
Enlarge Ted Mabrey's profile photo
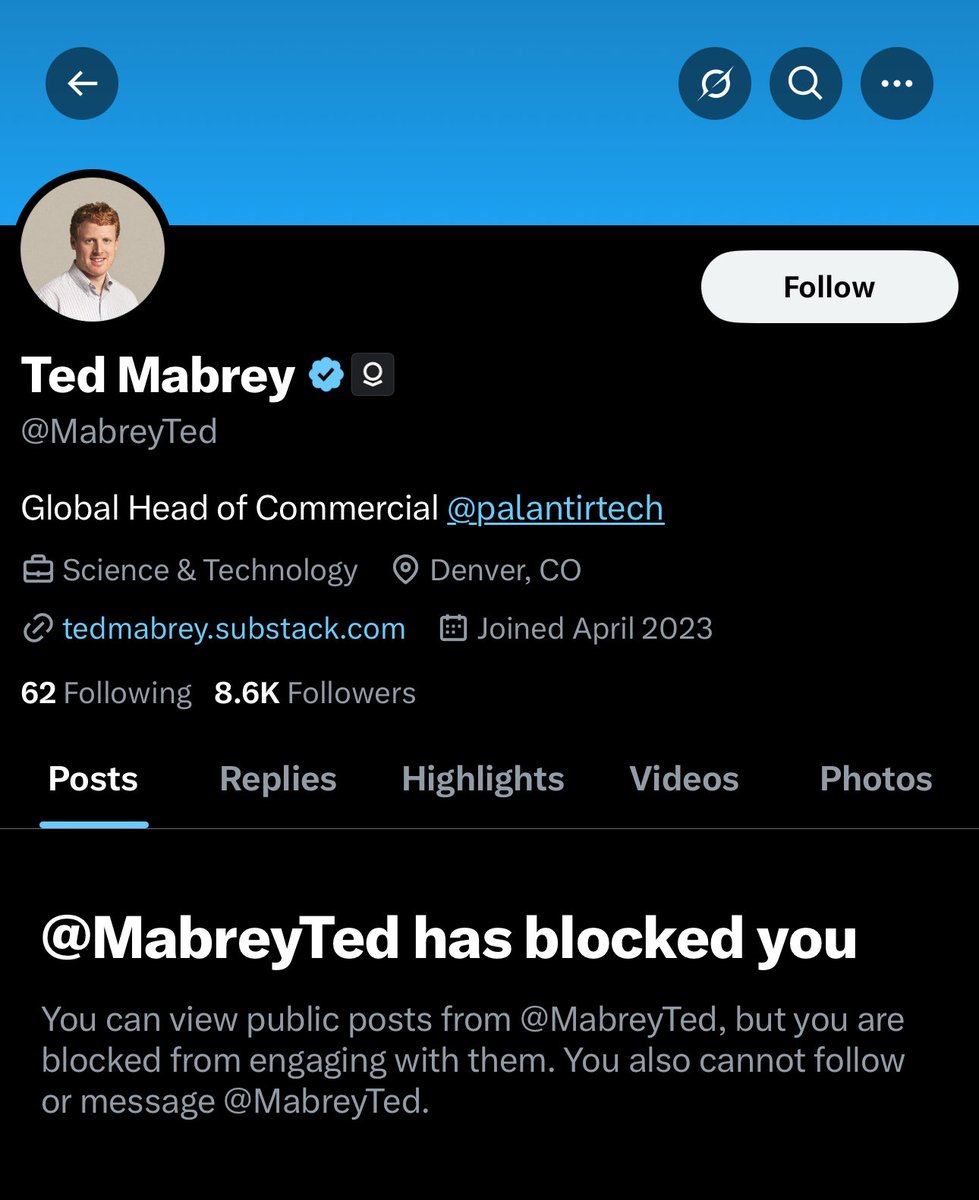click(x=92, y=250)
